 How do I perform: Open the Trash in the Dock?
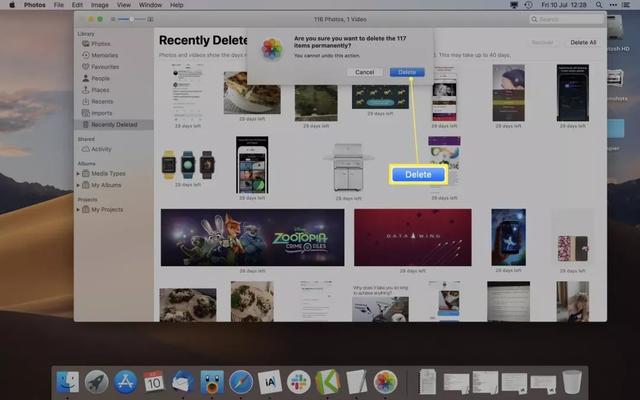tap(571, 382)
